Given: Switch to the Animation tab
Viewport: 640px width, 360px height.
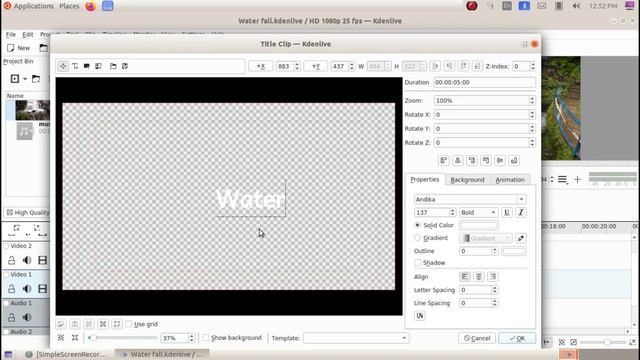Looking at the screenshot, I should pyautogui.click(x=510, y=180).
